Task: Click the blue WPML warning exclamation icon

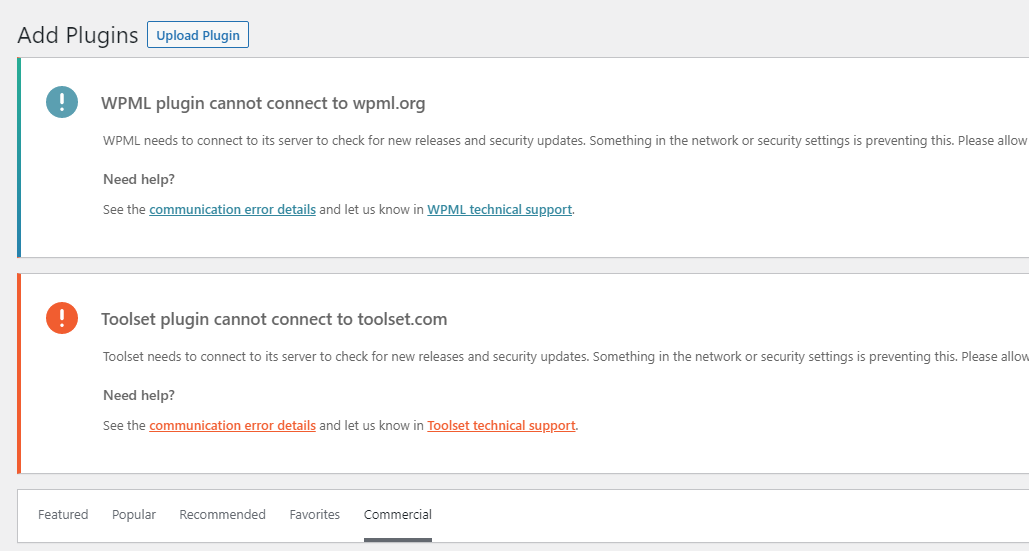Action: pos(62,102)
